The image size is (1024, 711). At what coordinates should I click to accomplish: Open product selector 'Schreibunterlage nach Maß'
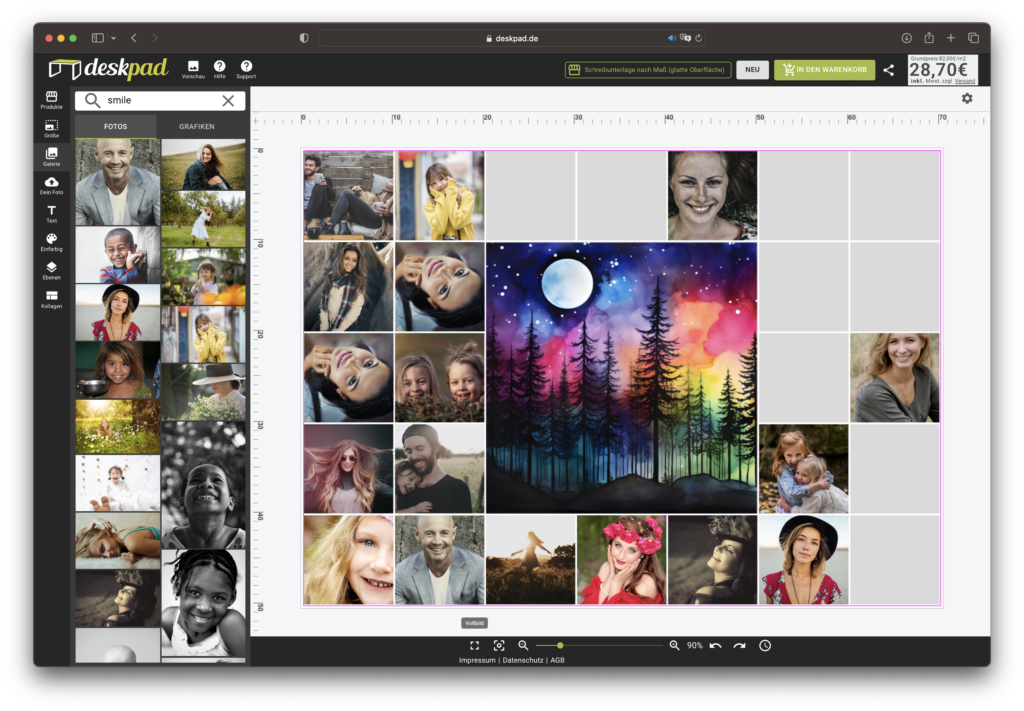click(647, 70)
